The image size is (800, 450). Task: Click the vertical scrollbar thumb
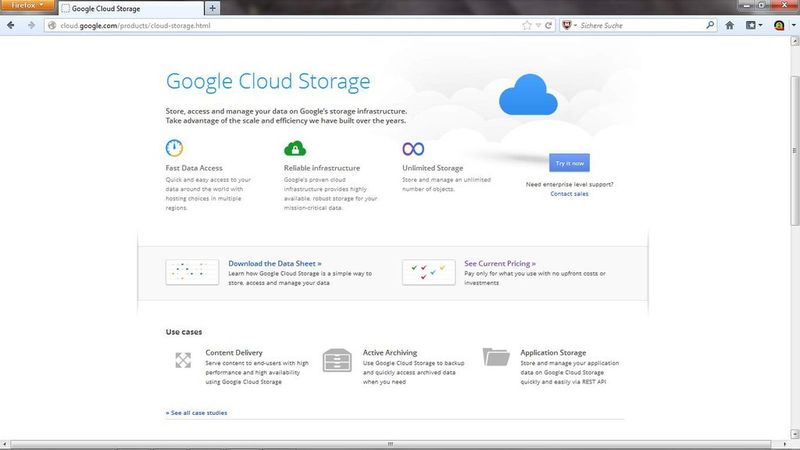pos(794,151)
